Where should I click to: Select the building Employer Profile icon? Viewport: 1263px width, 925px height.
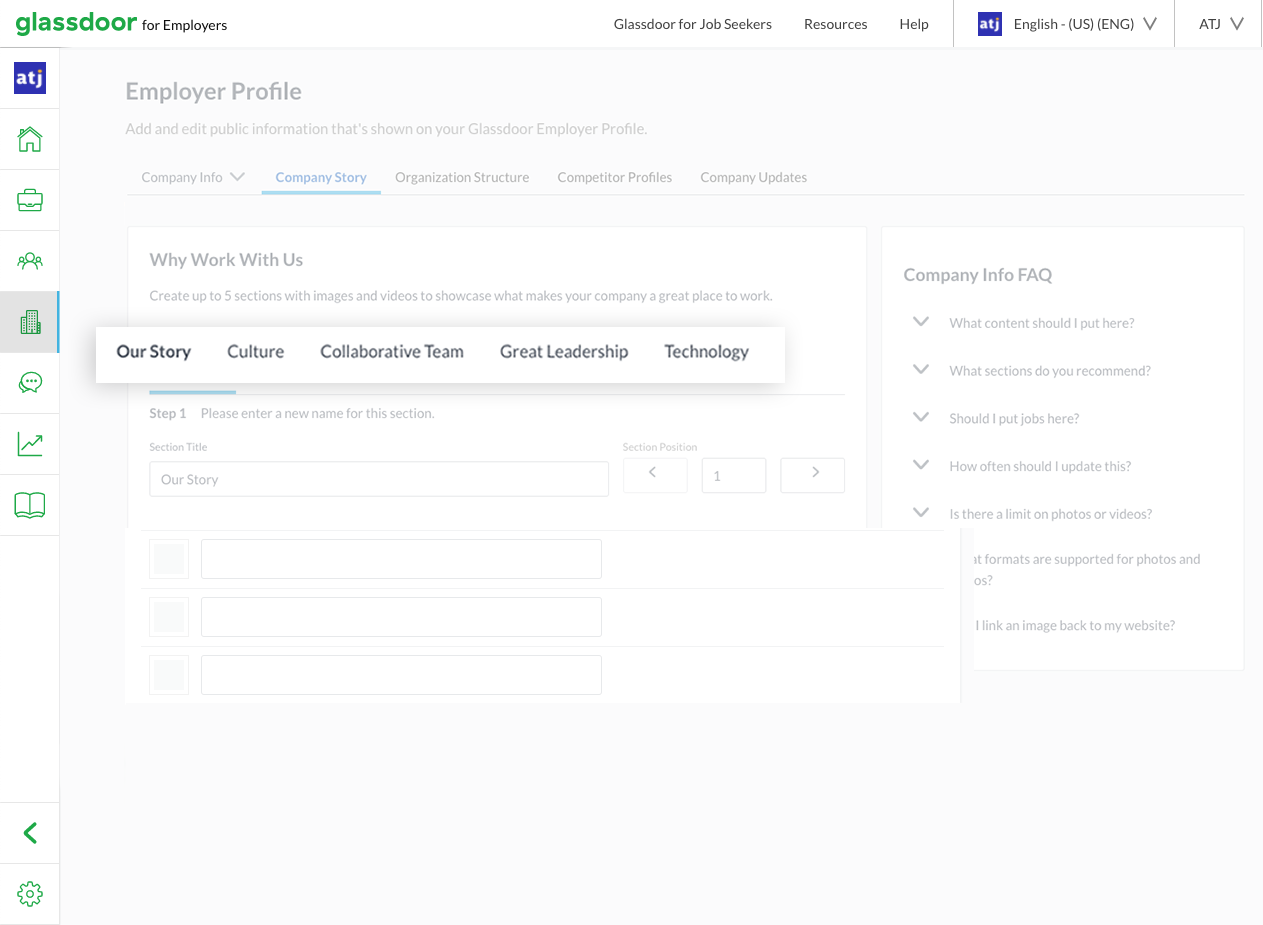[x=30, y=321]
